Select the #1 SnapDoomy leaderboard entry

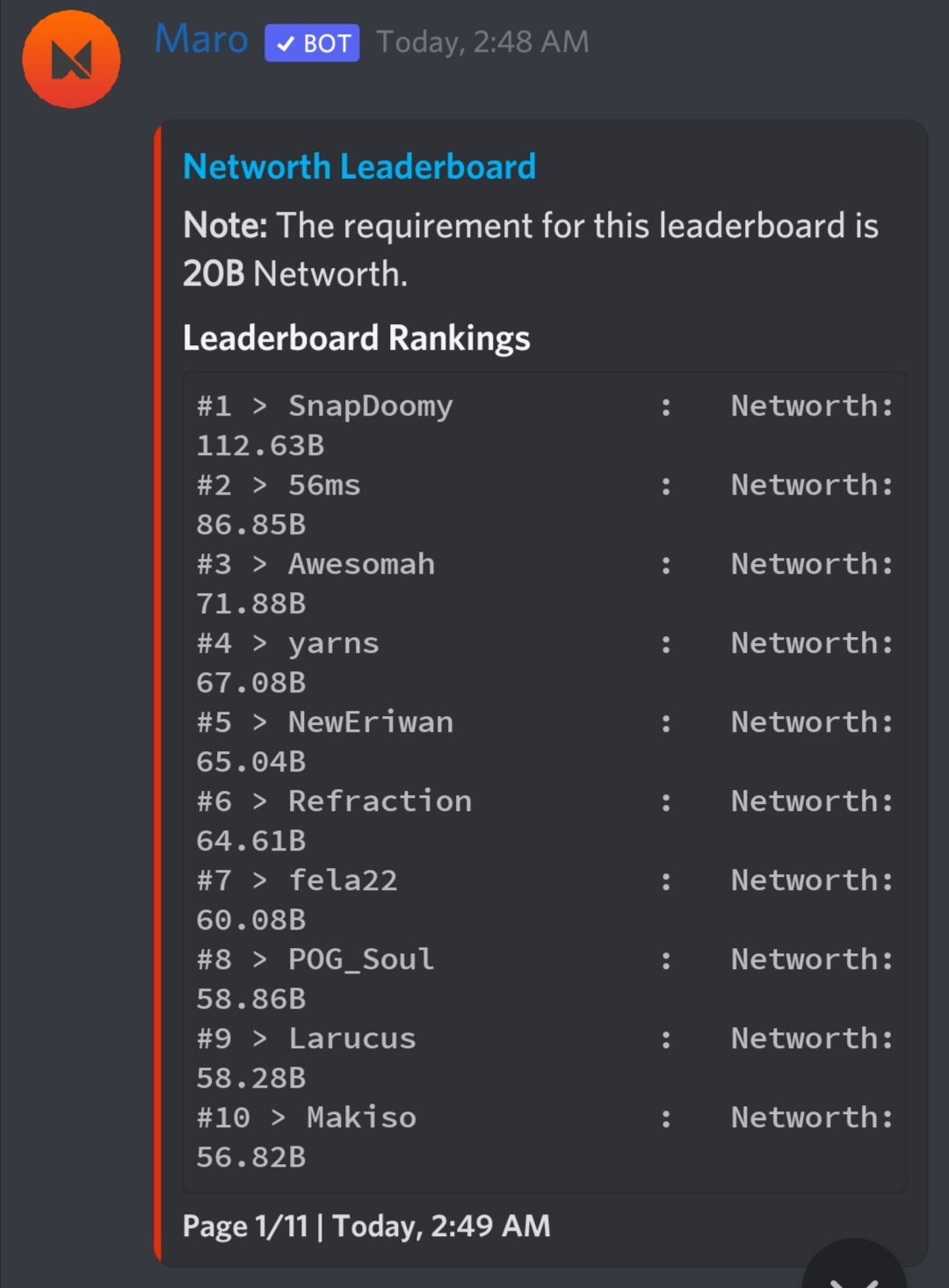click(x=545, y=425)
